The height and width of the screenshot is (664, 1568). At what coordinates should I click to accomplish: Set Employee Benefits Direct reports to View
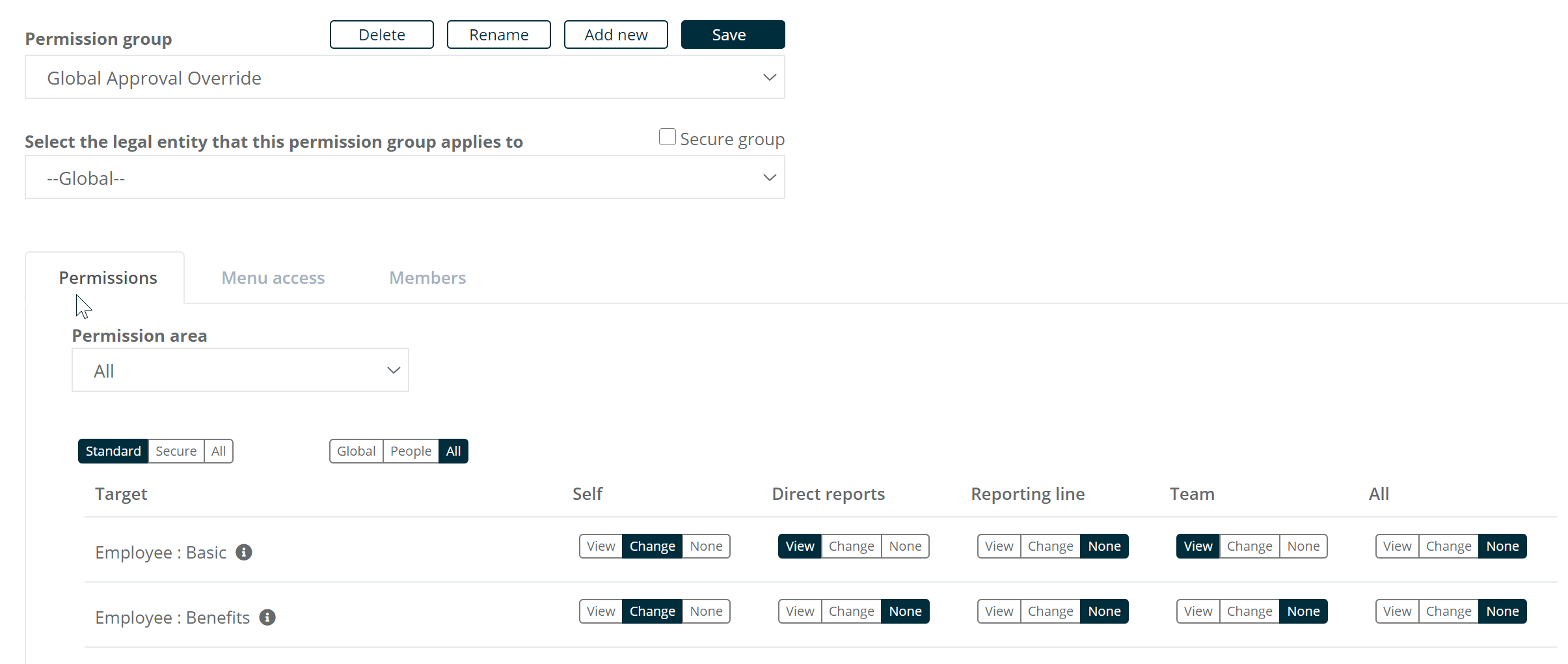click(800, 611)
